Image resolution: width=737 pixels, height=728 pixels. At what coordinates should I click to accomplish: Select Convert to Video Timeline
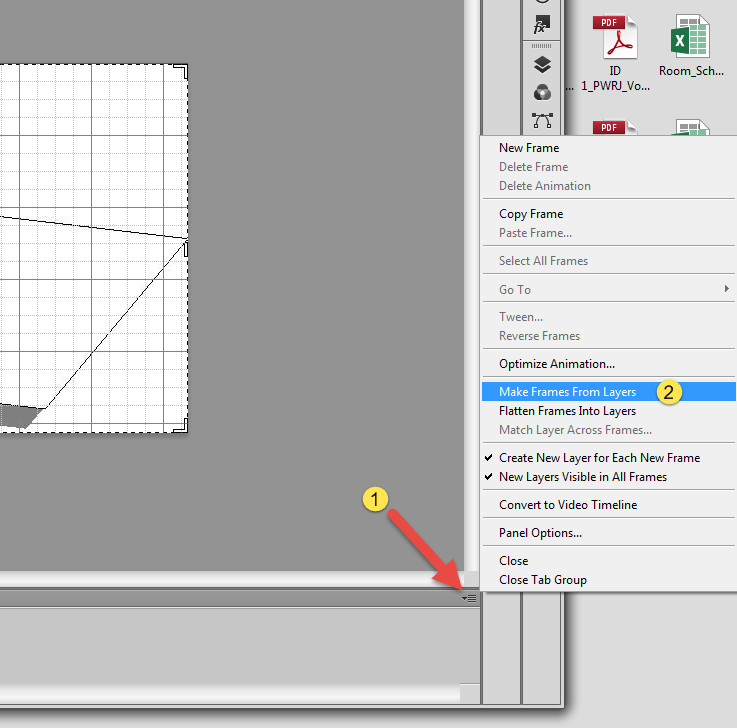click(x=608, y=505)
